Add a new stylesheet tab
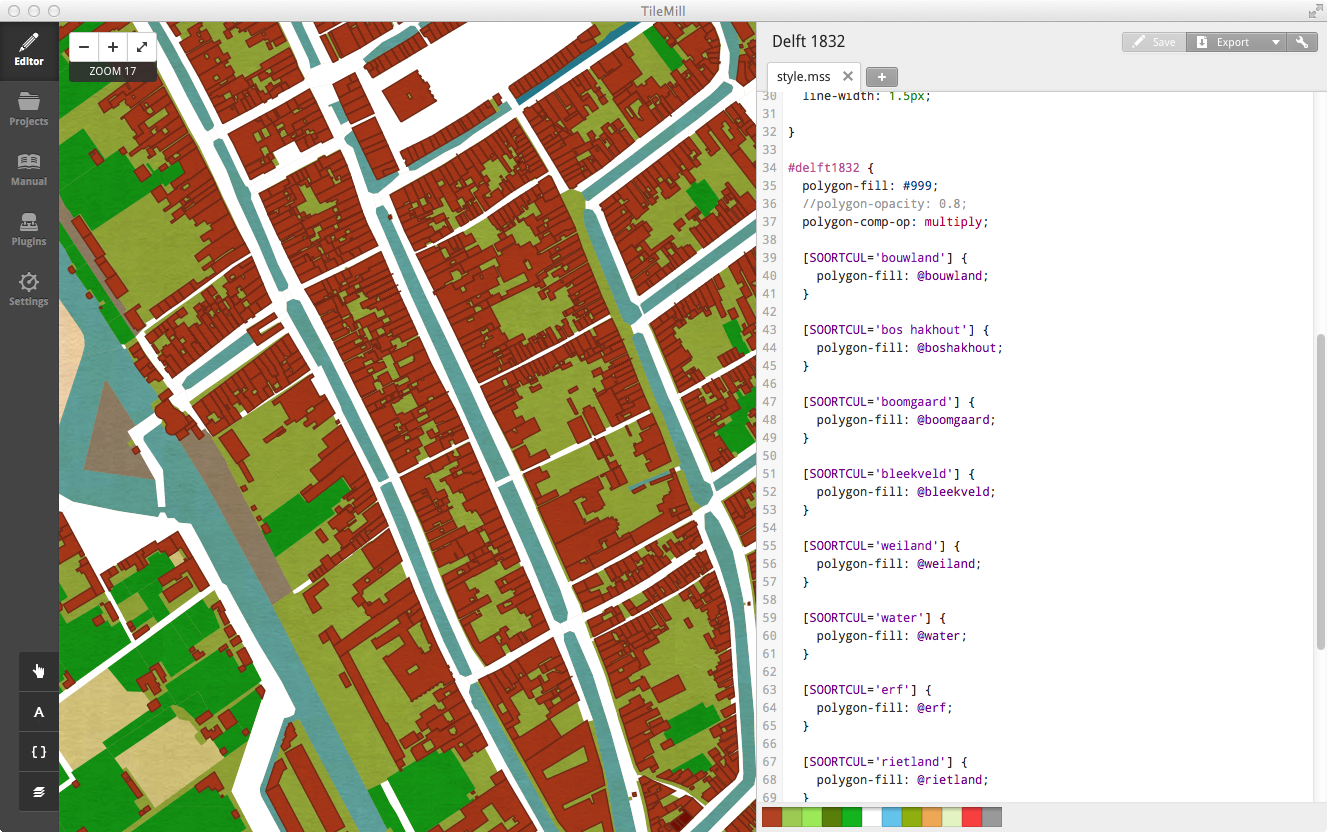This screenshot has width=1327, height=832. point(882,77)
